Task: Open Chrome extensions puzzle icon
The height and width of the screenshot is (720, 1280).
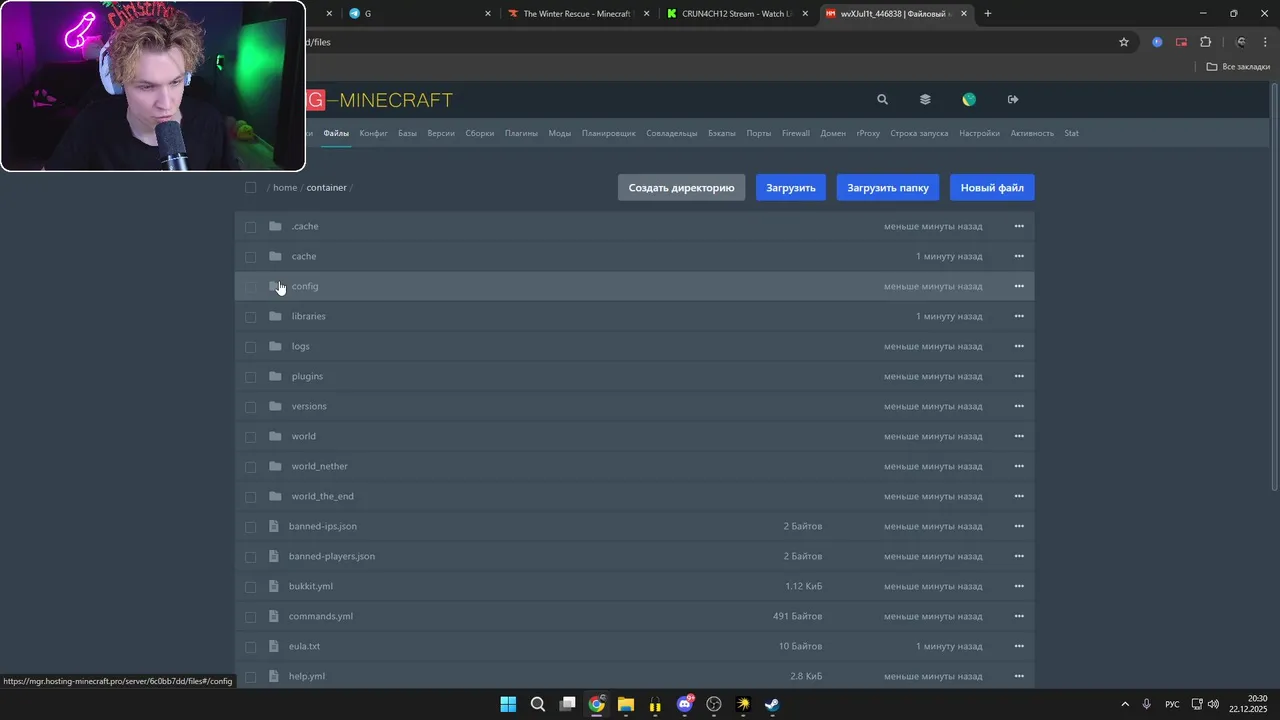Action: click(x=1205, y=42)
